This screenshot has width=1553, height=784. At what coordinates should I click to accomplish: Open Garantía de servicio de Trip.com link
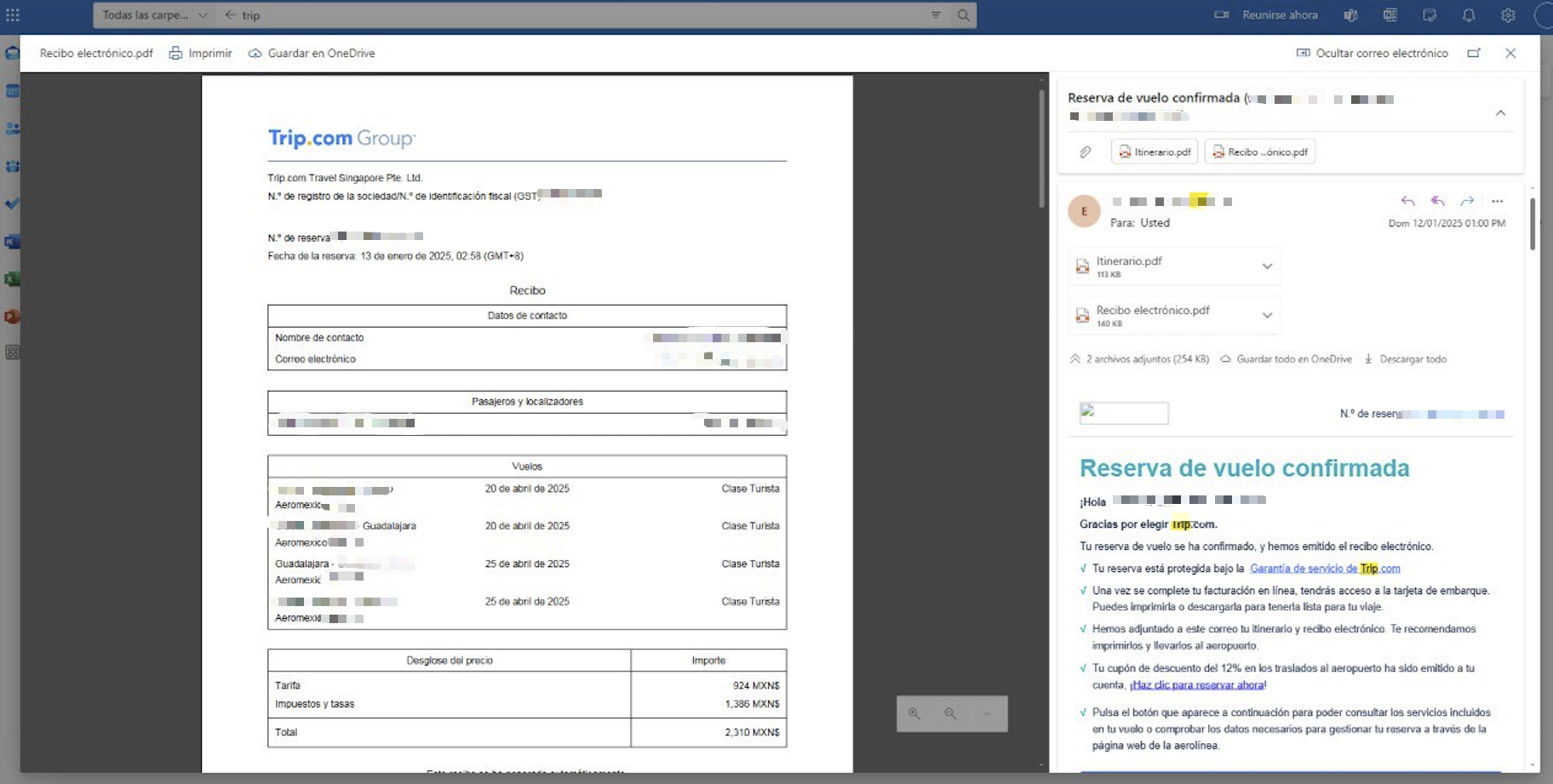(1325, 569)
